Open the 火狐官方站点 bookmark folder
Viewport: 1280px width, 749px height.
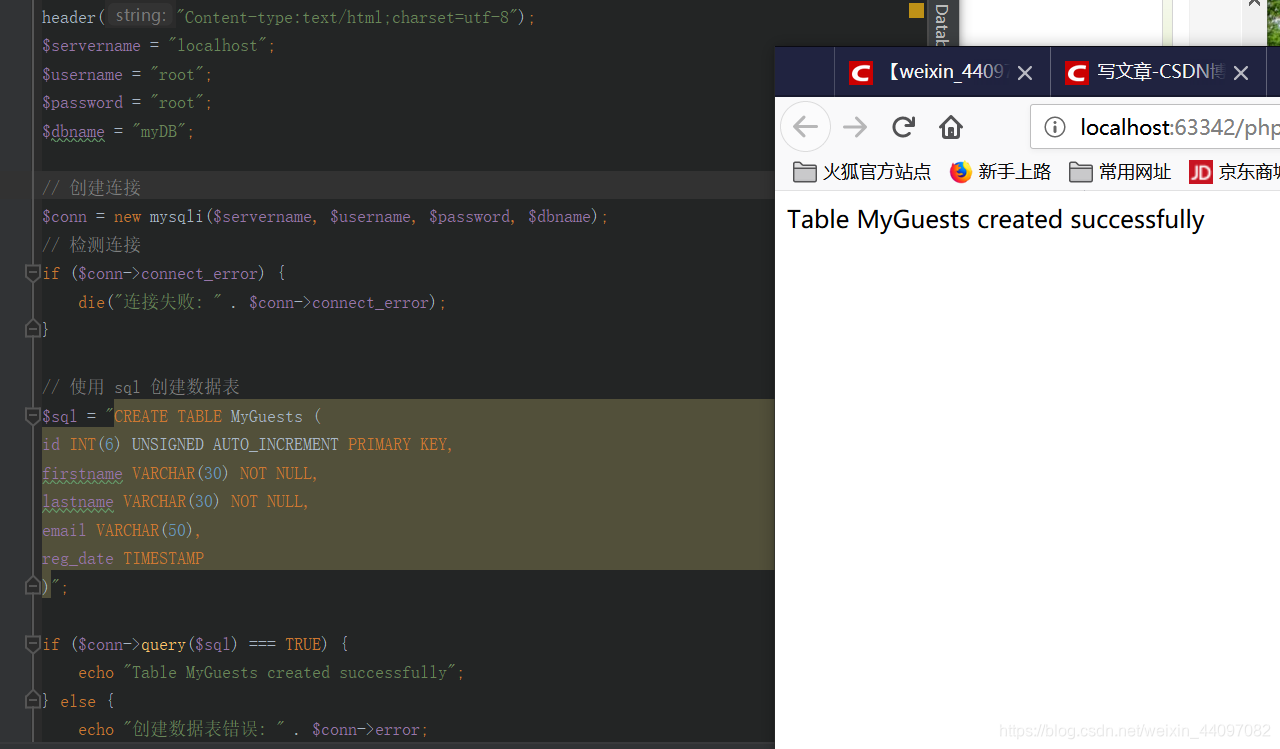point(862,172)
